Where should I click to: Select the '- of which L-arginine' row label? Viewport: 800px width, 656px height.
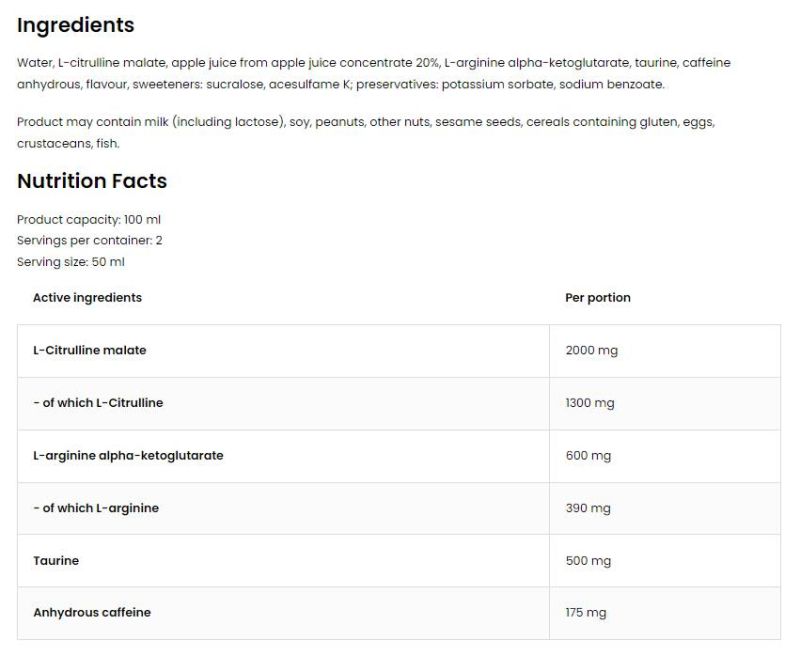click(x=96, y=508)
